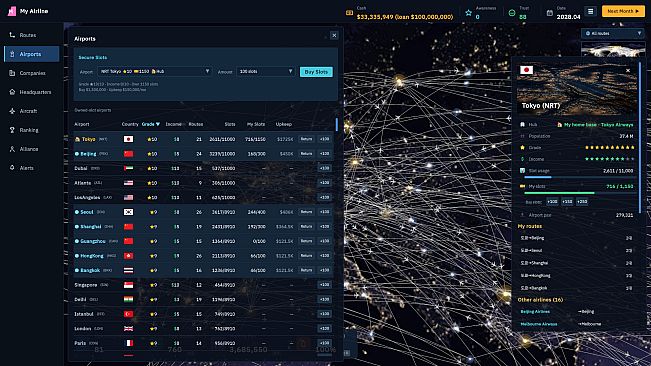Click the grade star icon in Beijing row

pos(149,154)
